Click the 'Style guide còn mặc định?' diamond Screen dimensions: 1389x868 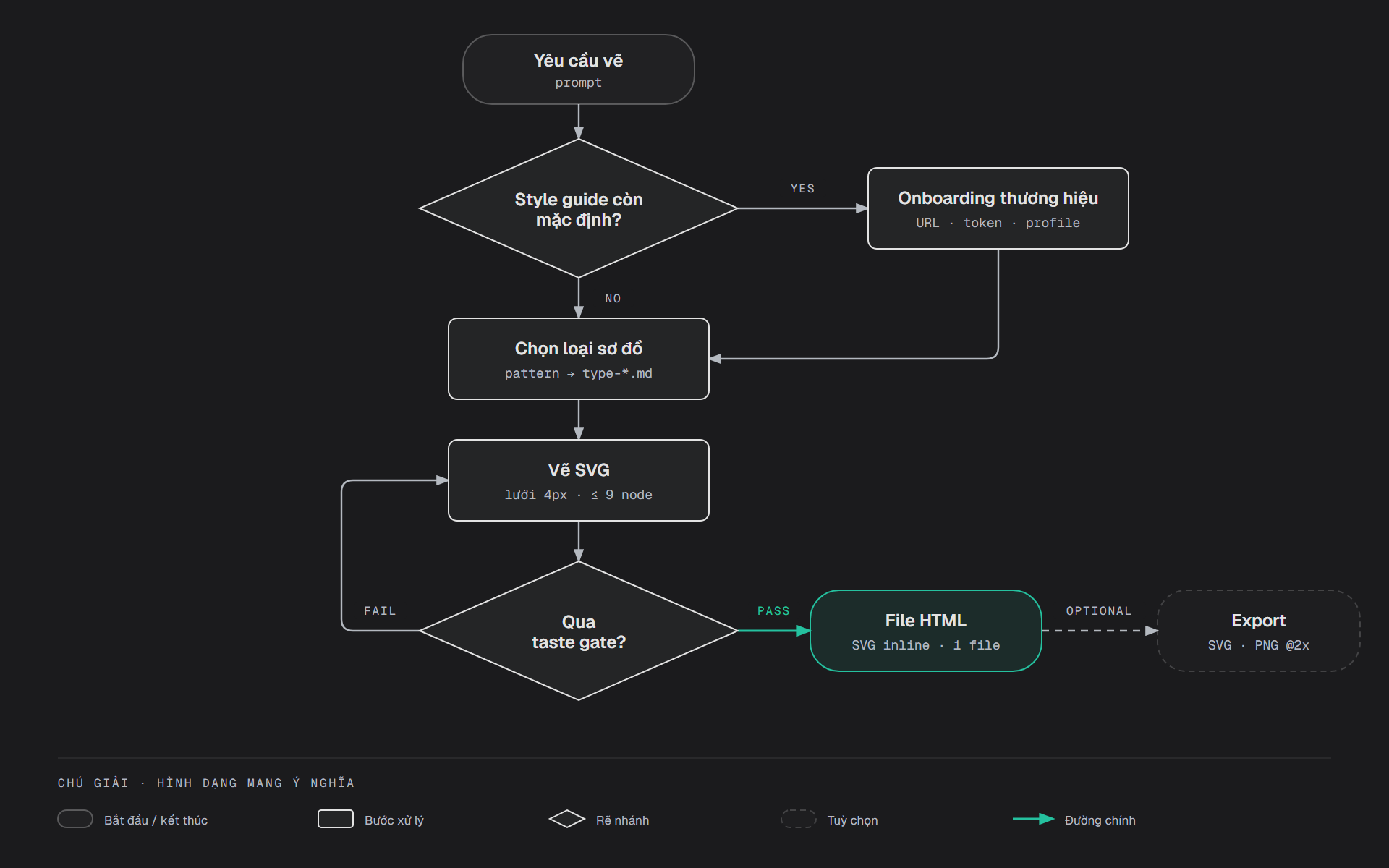[579, 208]
